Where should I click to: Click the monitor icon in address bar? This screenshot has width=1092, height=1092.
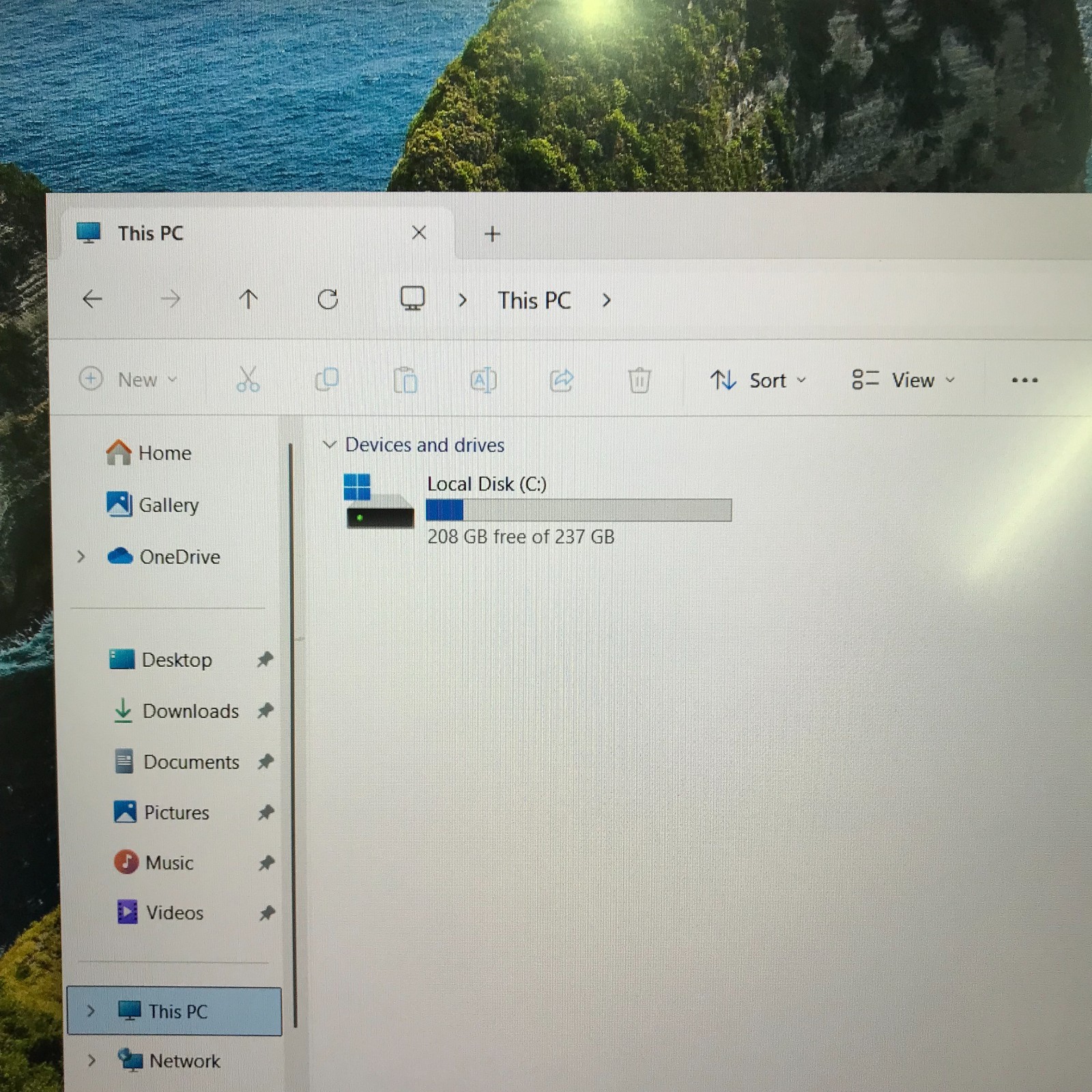[412, 298]
